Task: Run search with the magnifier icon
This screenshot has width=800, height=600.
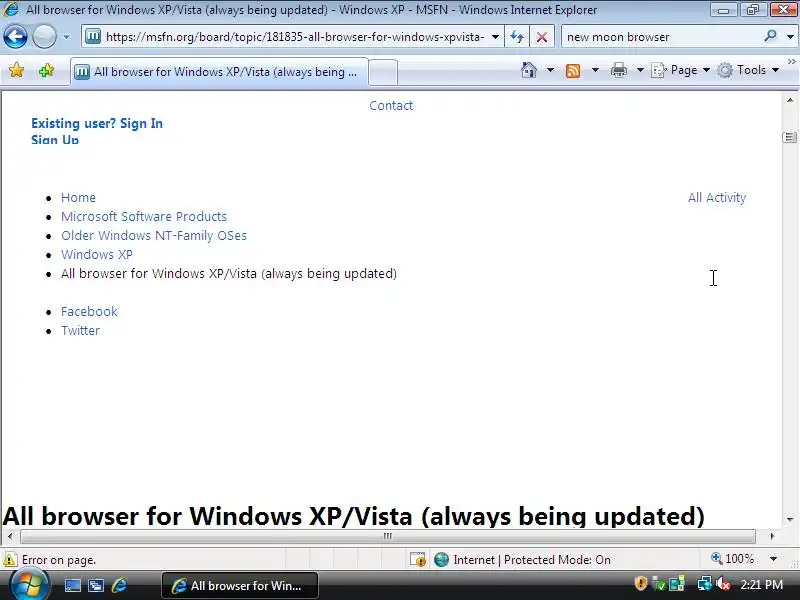Action: tap(770, 36)
